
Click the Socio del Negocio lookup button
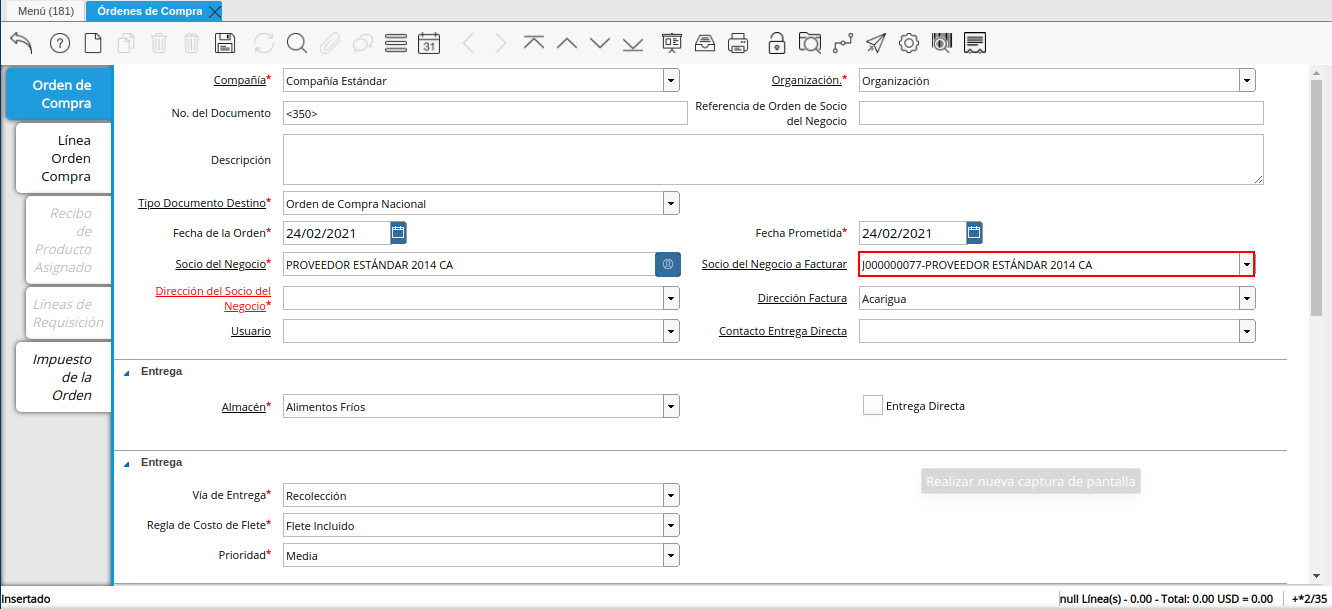pos(667,264)
